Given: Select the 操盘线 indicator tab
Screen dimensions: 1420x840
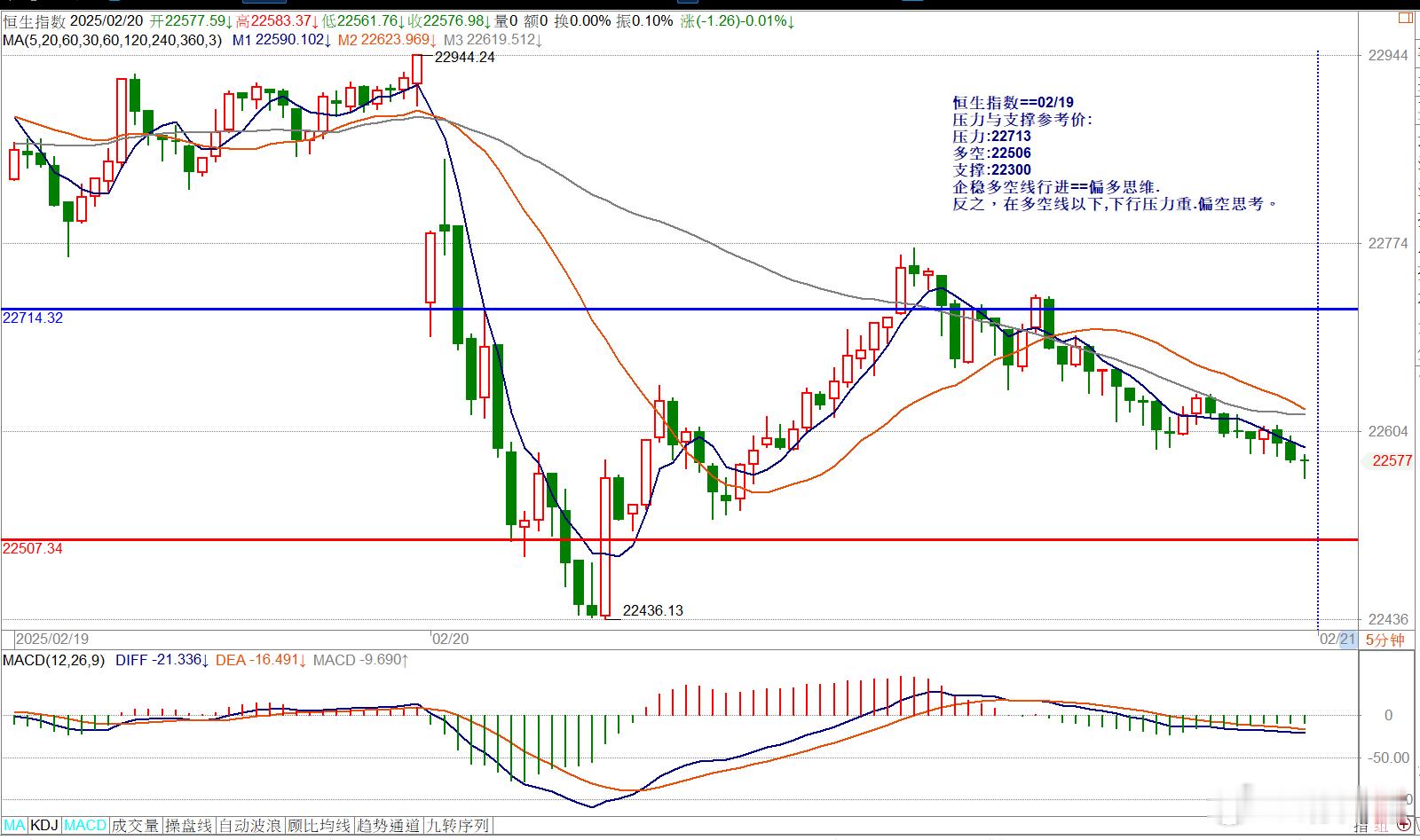Looking at the screenshot, I should (189, 826).
